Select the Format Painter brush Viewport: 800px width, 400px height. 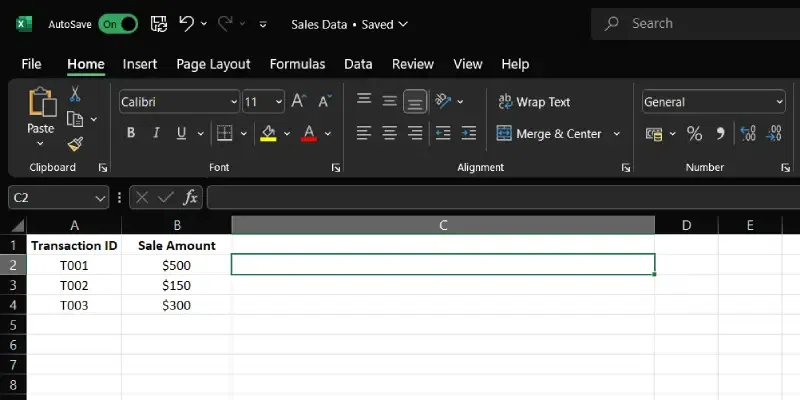74,142
